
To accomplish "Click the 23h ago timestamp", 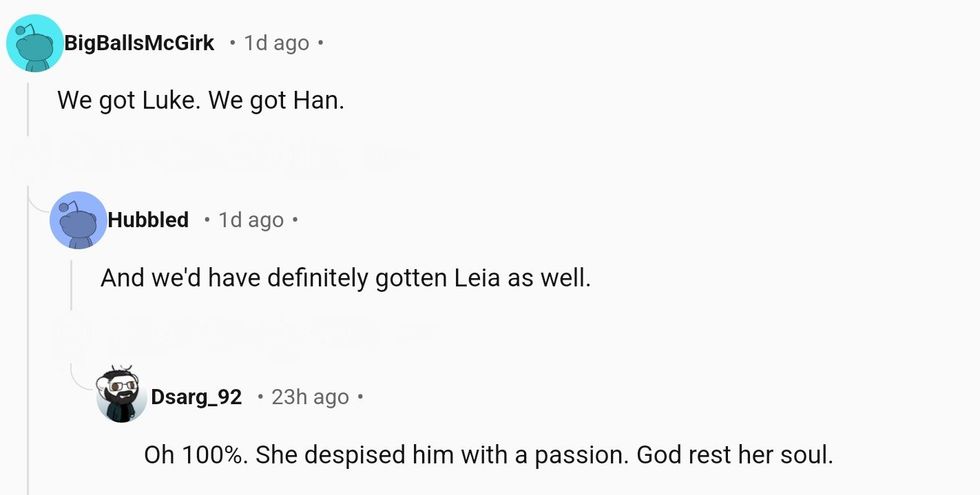I will 310,397.
